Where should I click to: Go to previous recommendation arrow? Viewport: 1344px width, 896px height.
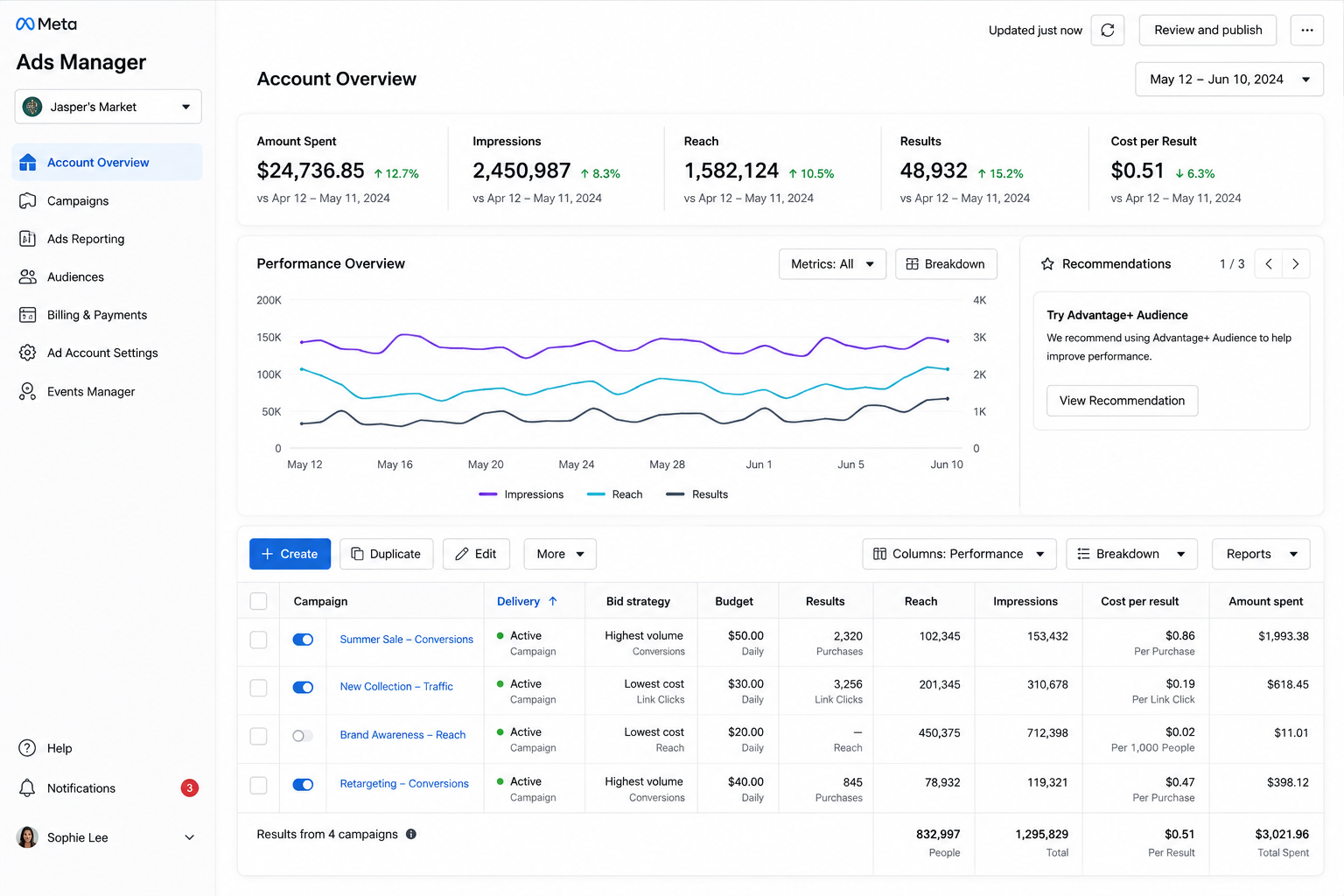tap(1269, 263)
